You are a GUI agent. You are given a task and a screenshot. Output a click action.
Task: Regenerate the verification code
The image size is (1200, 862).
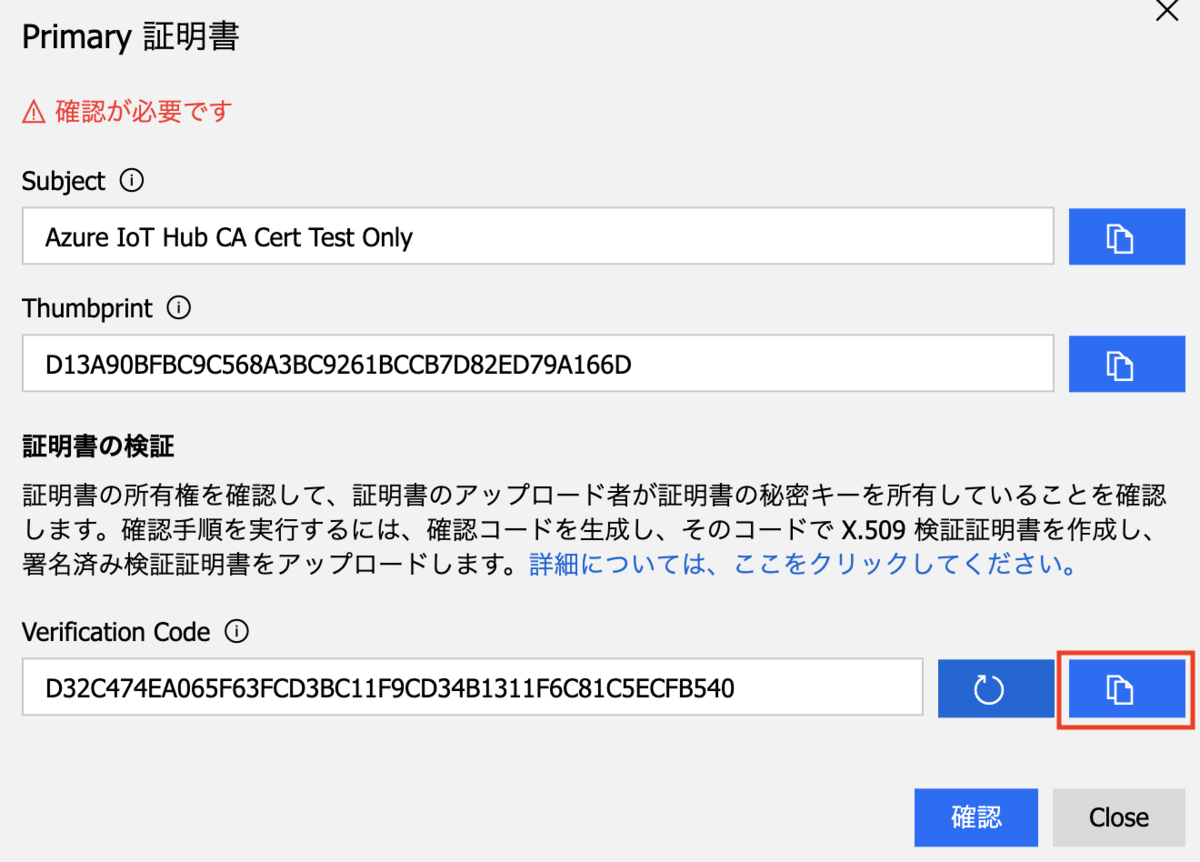coord(995,687)
